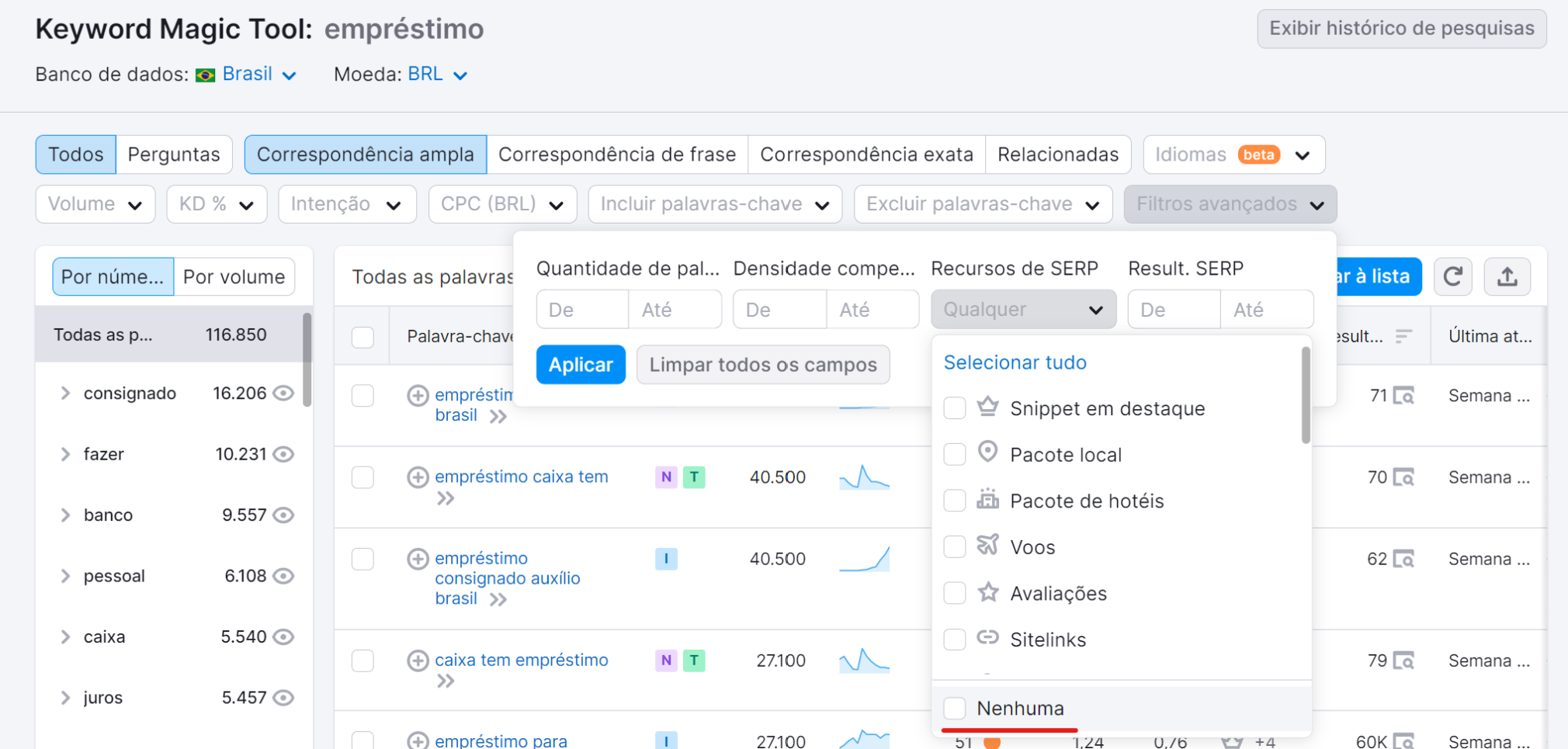The width and height of the screenshot is (1568, 749).
Task: Open SERP view icon for result 62
Action: point(1403,559)
